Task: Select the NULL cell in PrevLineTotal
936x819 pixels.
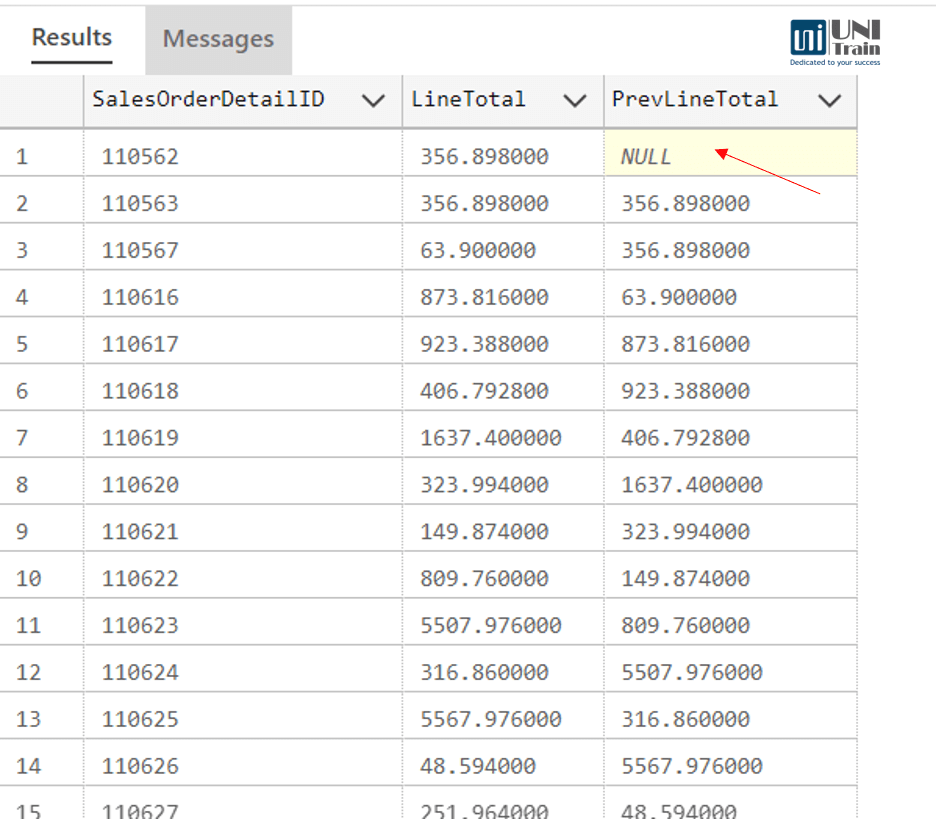Action: 731,154
